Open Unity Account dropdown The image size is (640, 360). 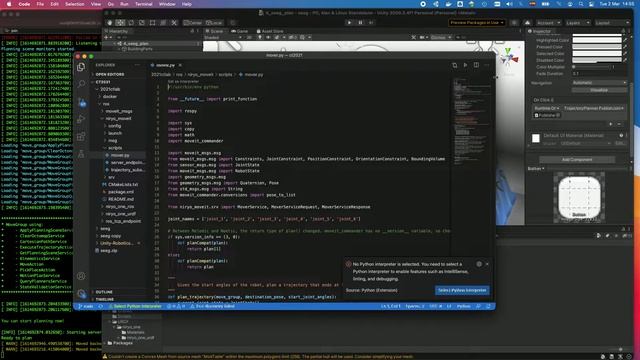point(548,23)
